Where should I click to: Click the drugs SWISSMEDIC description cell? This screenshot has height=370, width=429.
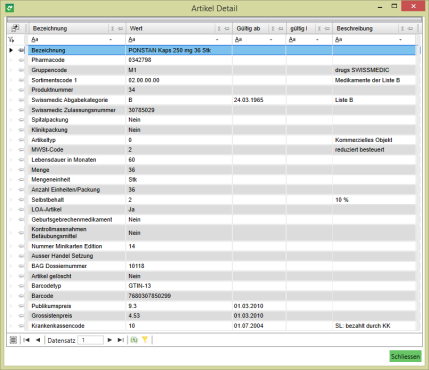362,70
